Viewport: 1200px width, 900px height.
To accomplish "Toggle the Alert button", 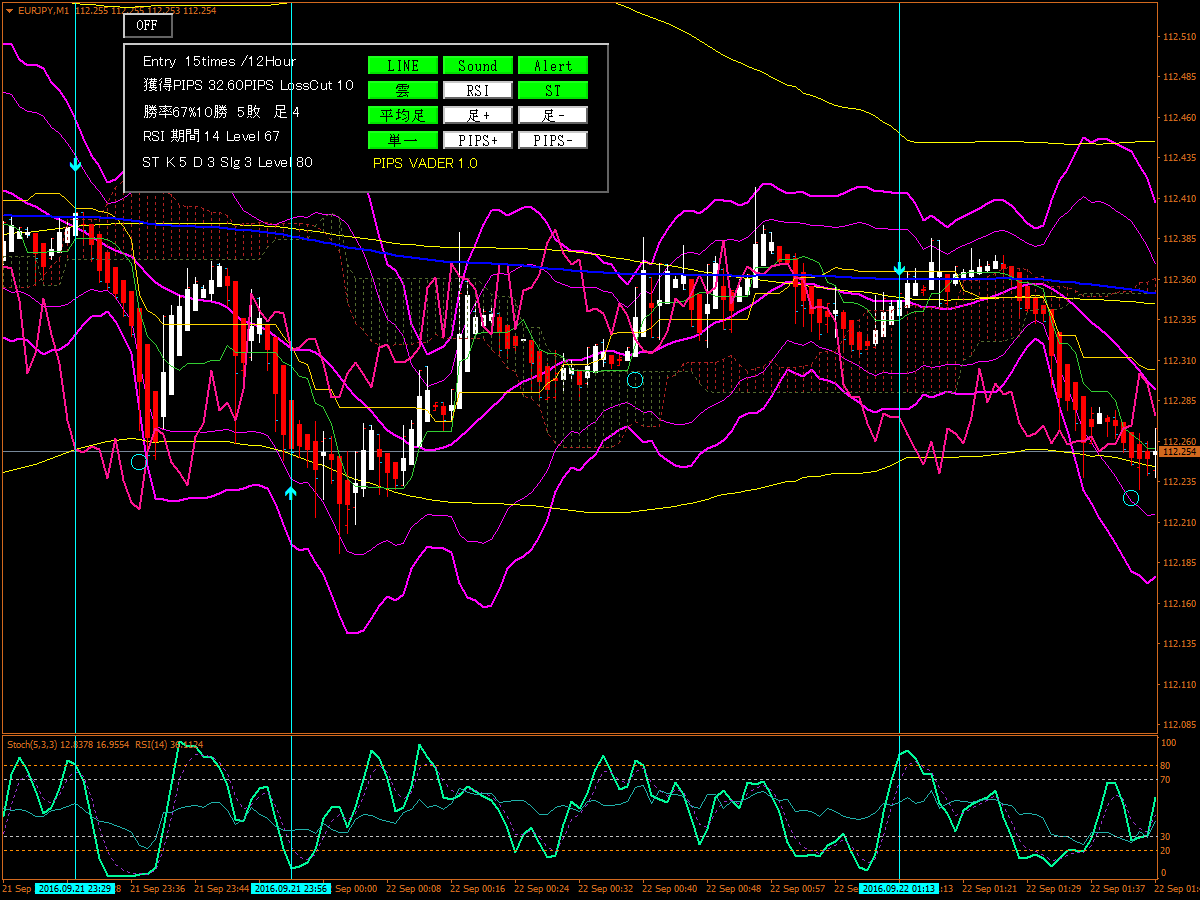I will (553, 65).
